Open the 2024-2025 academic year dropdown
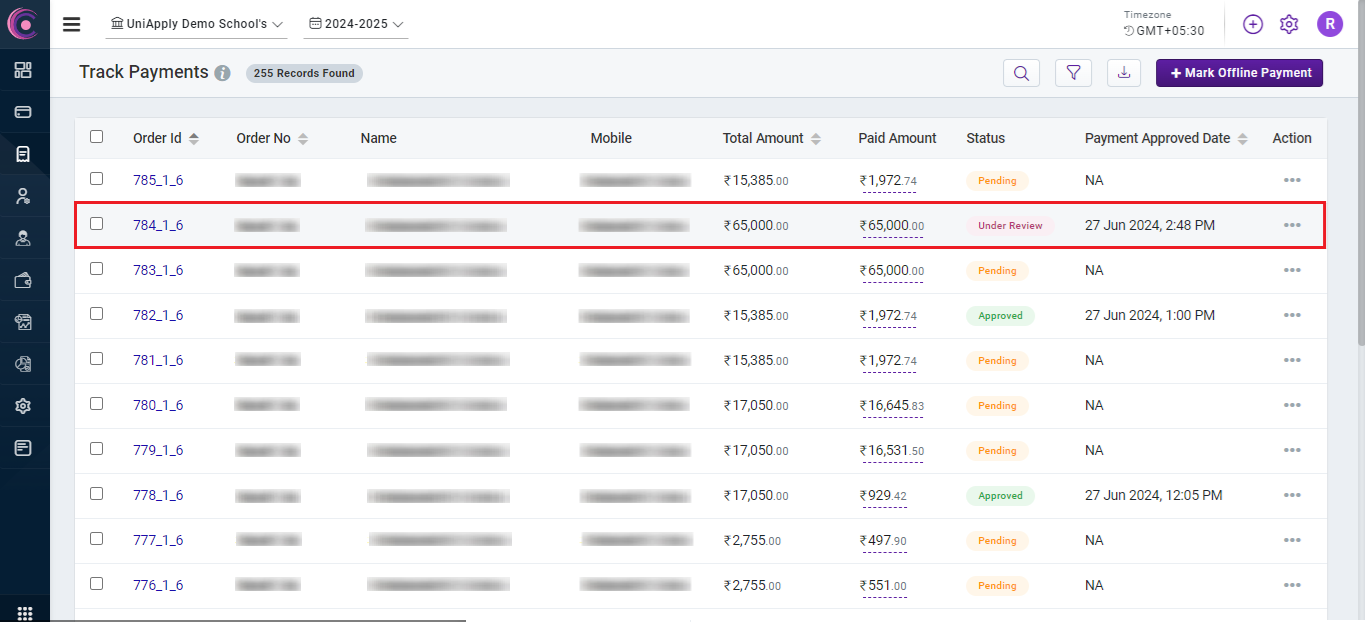 (x=356, y=24)
